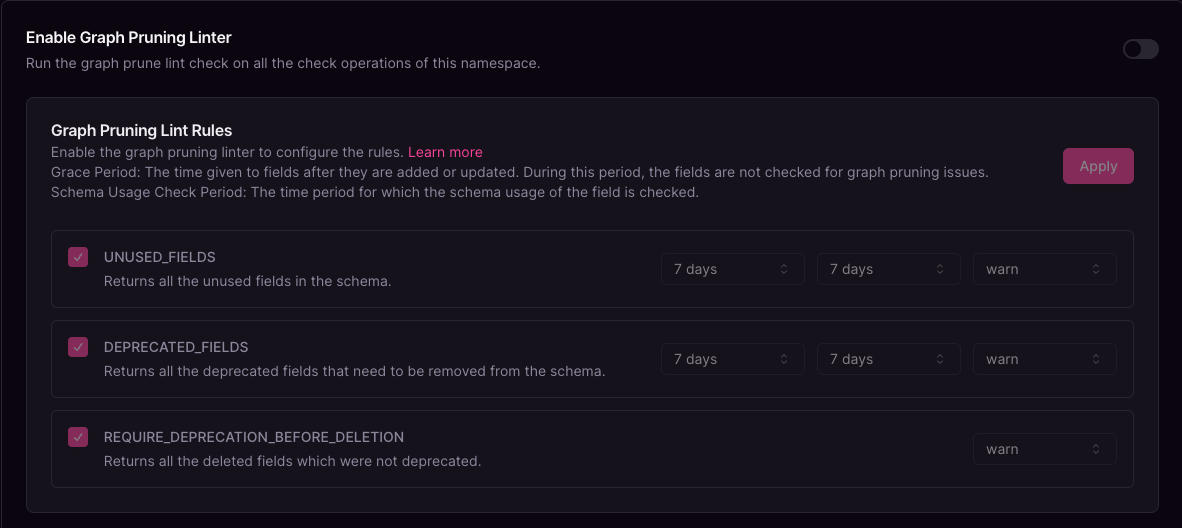The image size is (1182, 528).
Task: Open UNUSED_FIELDS first 7 days dropdown
Action: coord(733,269)
